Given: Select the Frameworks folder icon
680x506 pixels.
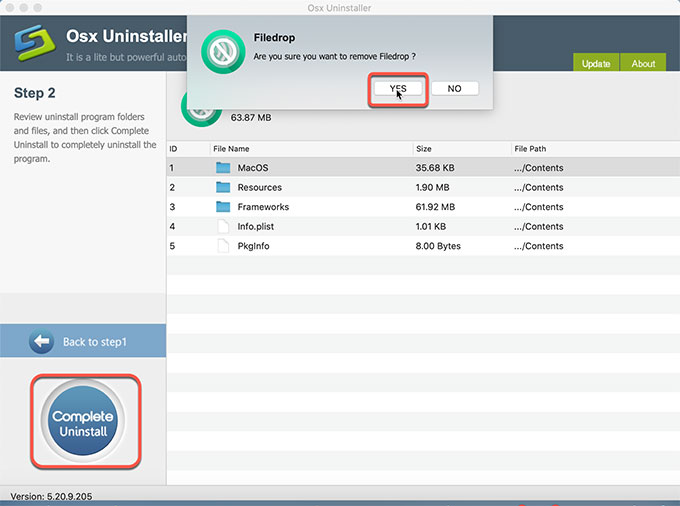Looking at the screenshot, I should [223, 206].
